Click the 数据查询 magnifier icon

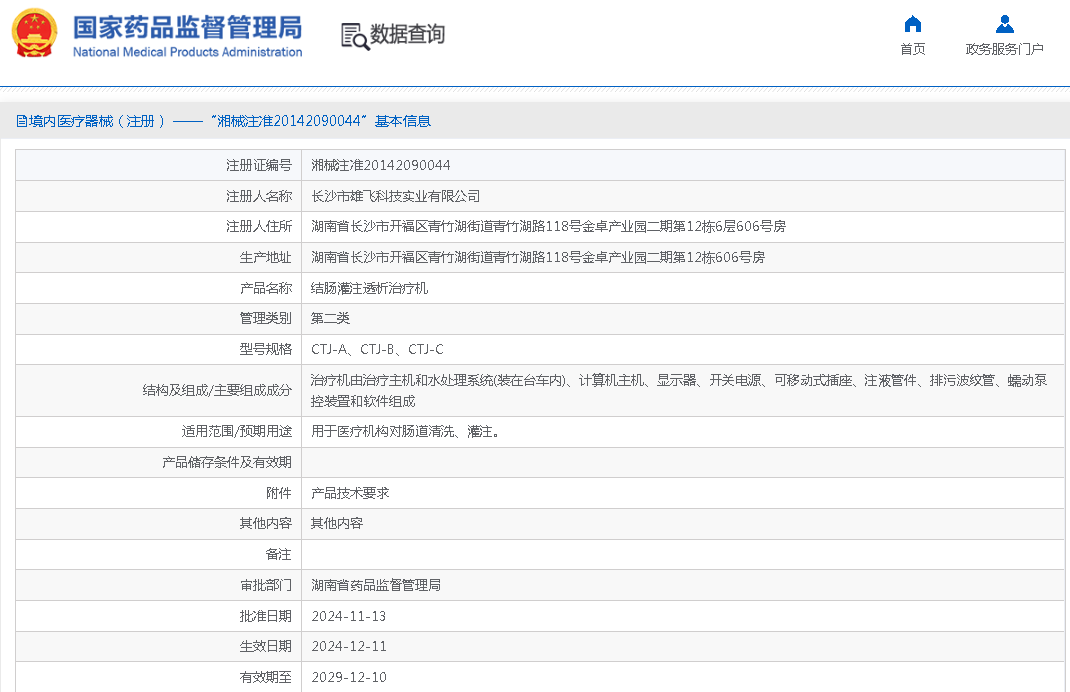click(x=355, y=36)
